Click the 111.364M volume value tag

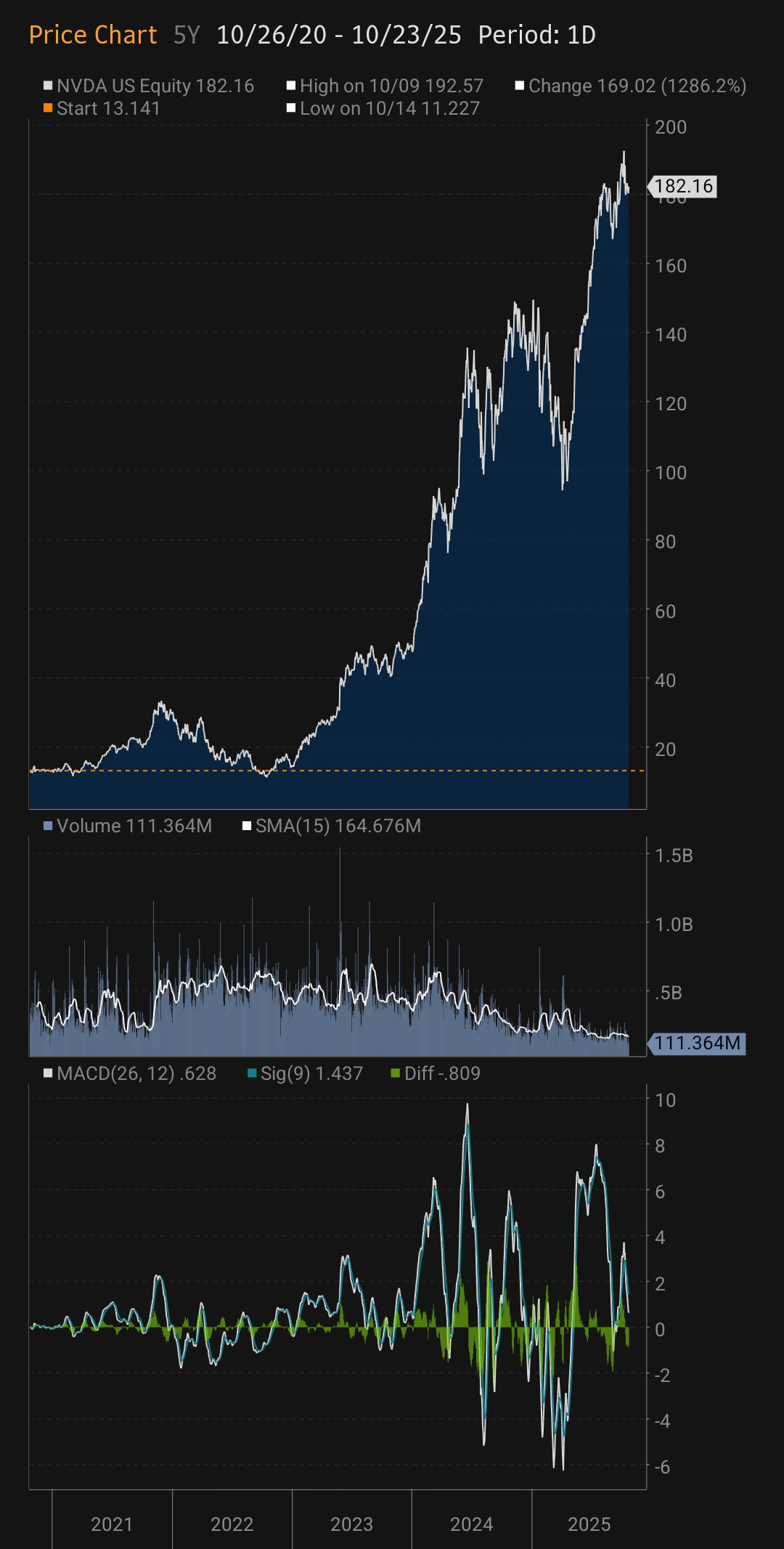click(697, 1044)
